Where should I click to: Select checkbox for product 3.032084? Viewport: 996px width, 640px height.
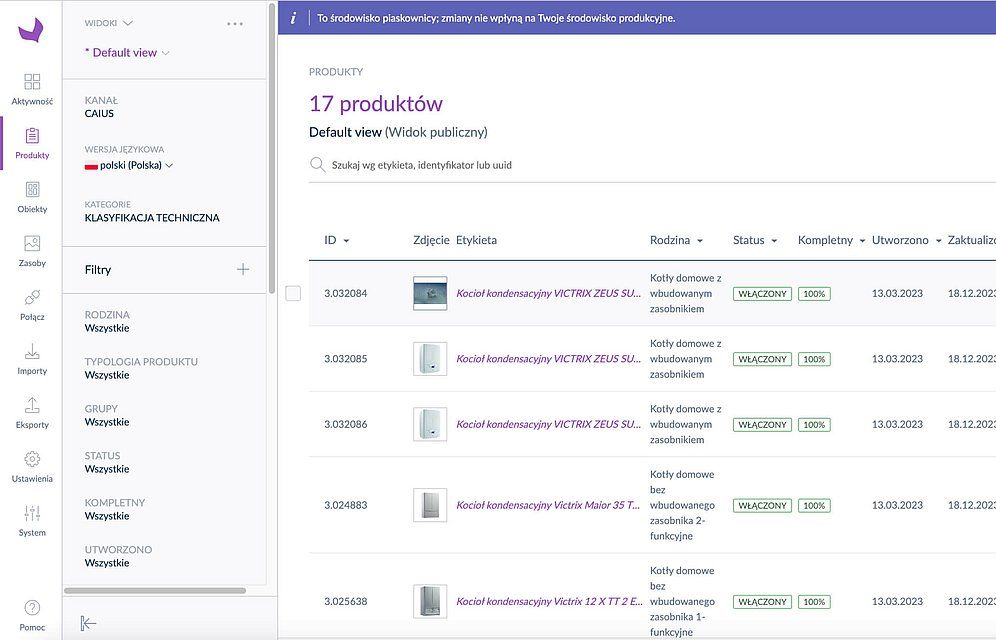pos(293,293)
